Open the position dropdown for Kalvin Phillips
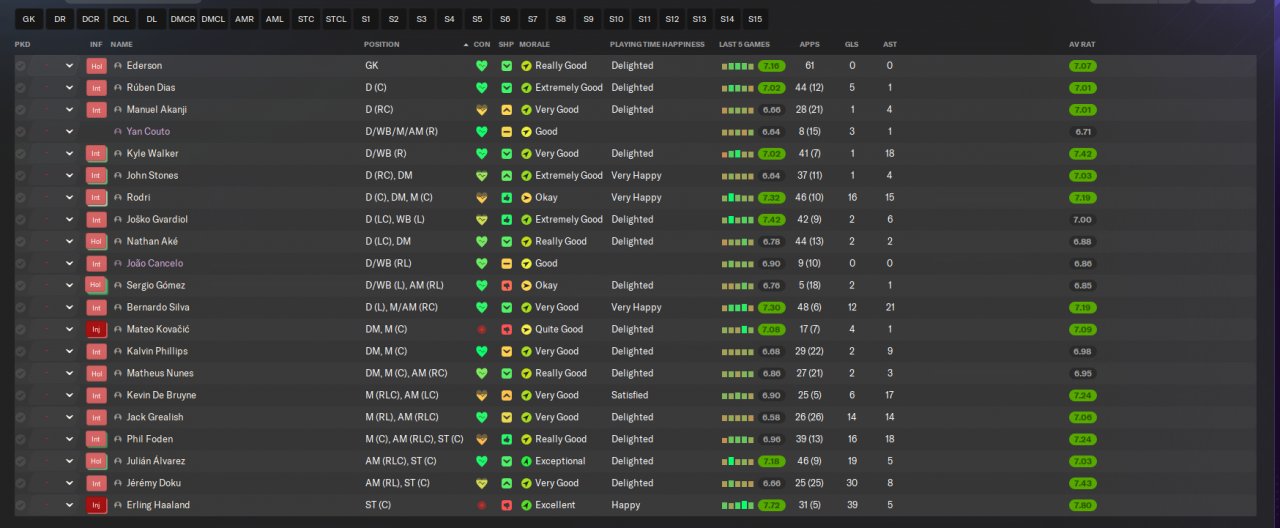 click(70, 352)
